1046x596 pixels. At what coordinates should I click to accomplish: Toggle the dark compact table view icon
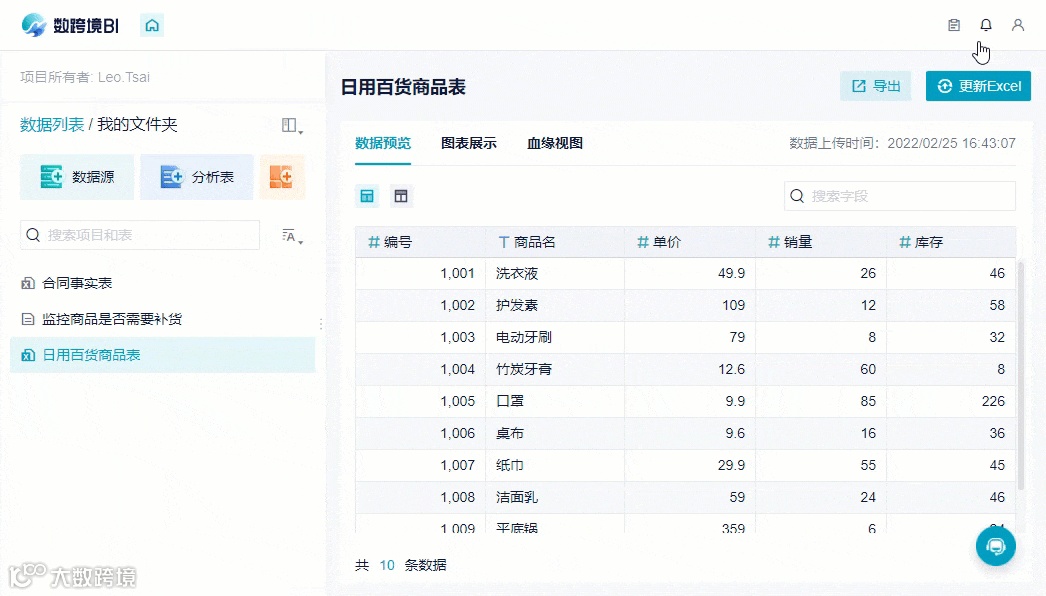click(401, 196)
